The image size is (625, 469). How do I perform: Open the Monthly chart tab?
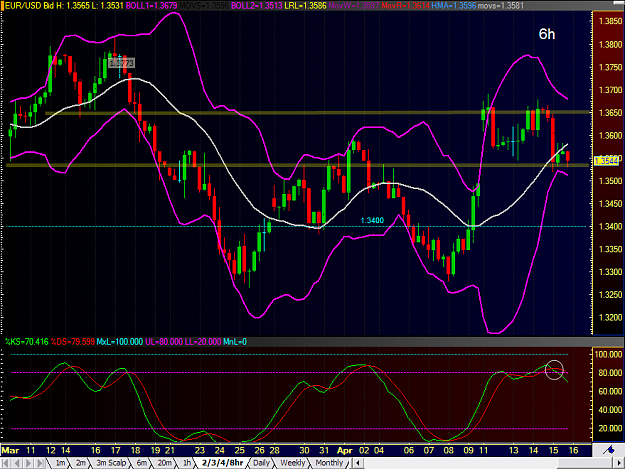pos(329,463)
